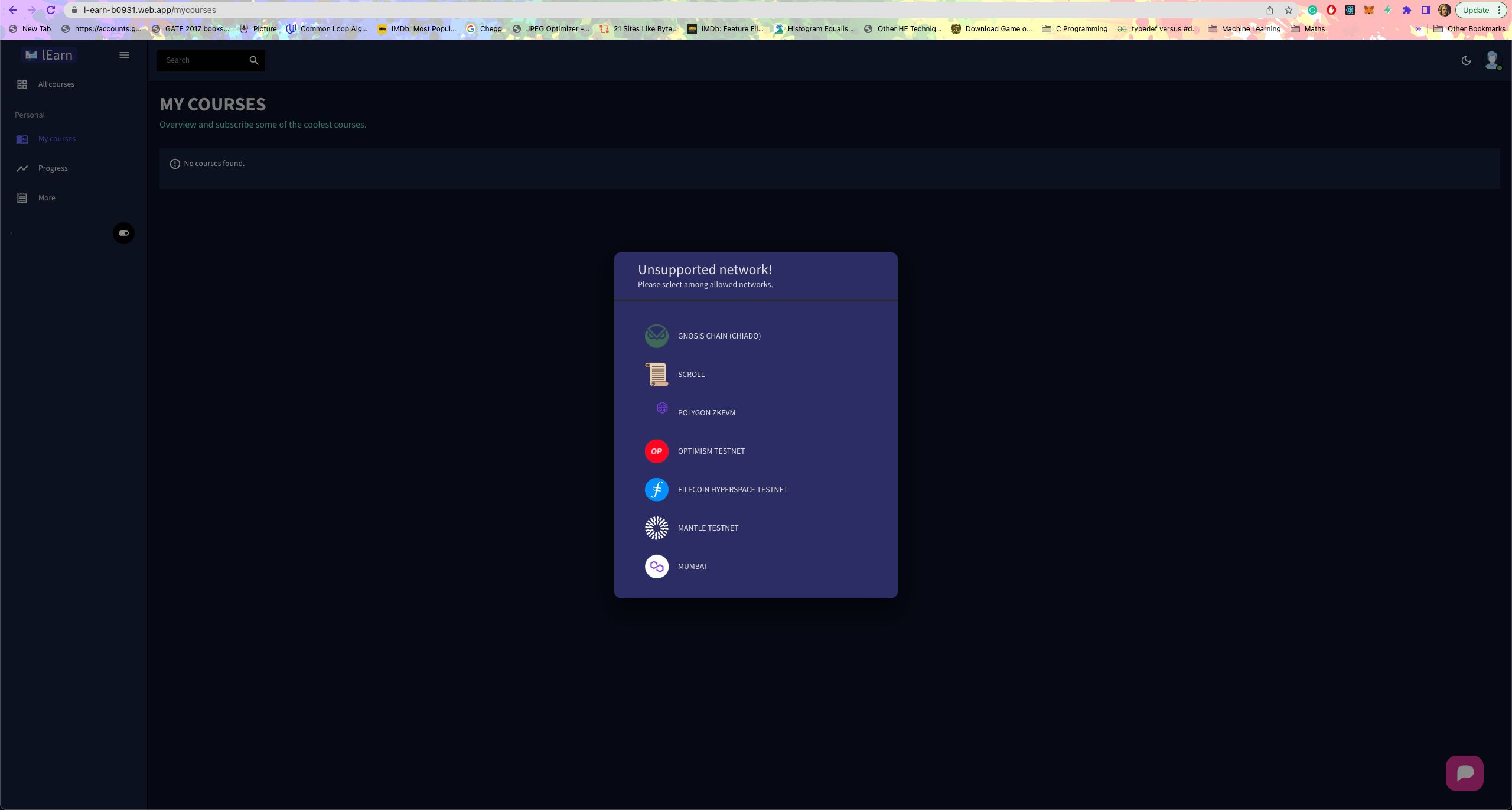The width and height of the screenshot is (1512, 810).
Task: Reload the page
Action: [51, 10]
